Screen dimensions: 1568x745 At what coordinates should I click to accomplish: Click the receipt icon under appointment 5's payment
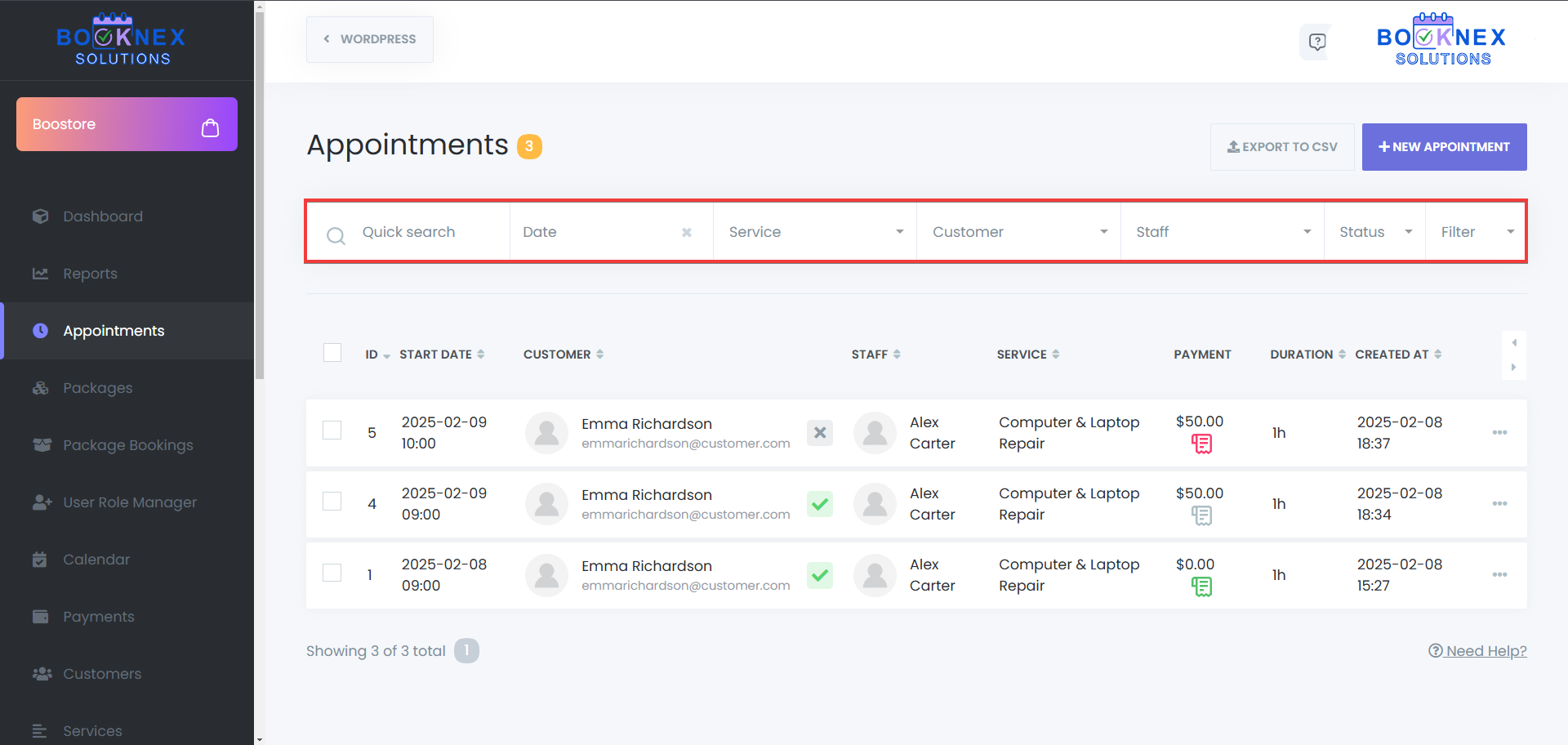pyautogui.click(x=1201, y=444)
